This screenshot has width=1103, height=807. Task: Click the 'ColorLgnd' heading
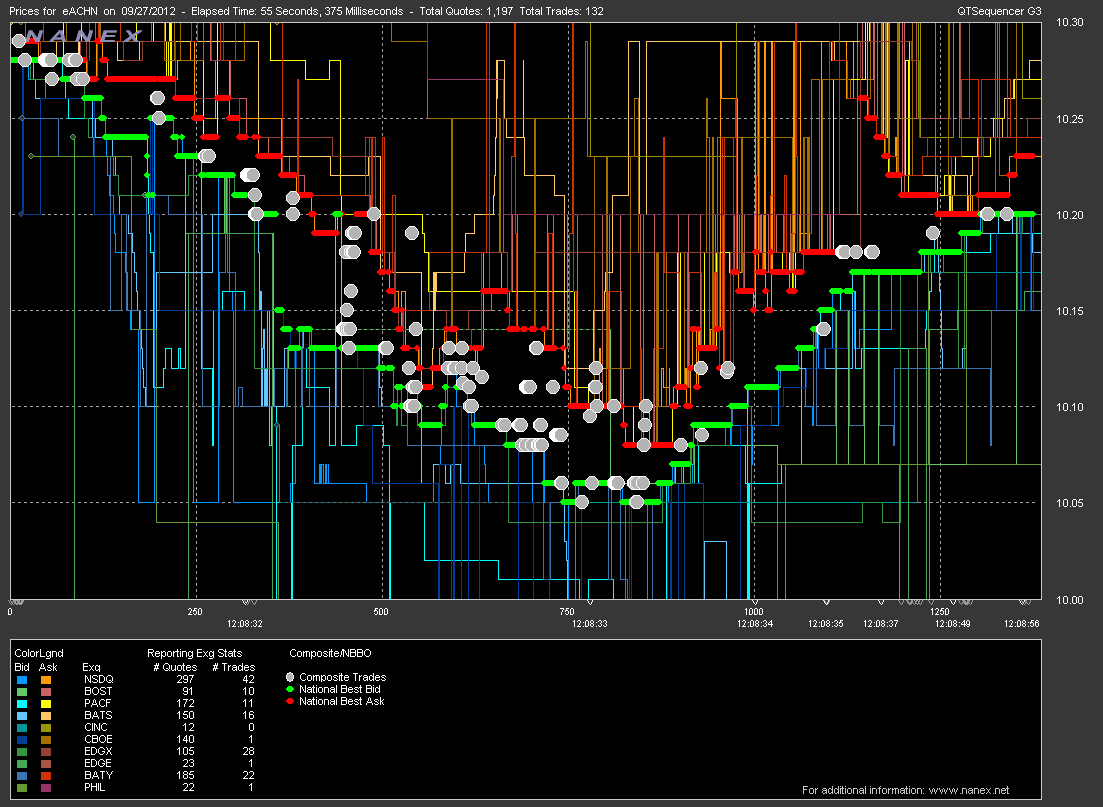tap(39, 653)
